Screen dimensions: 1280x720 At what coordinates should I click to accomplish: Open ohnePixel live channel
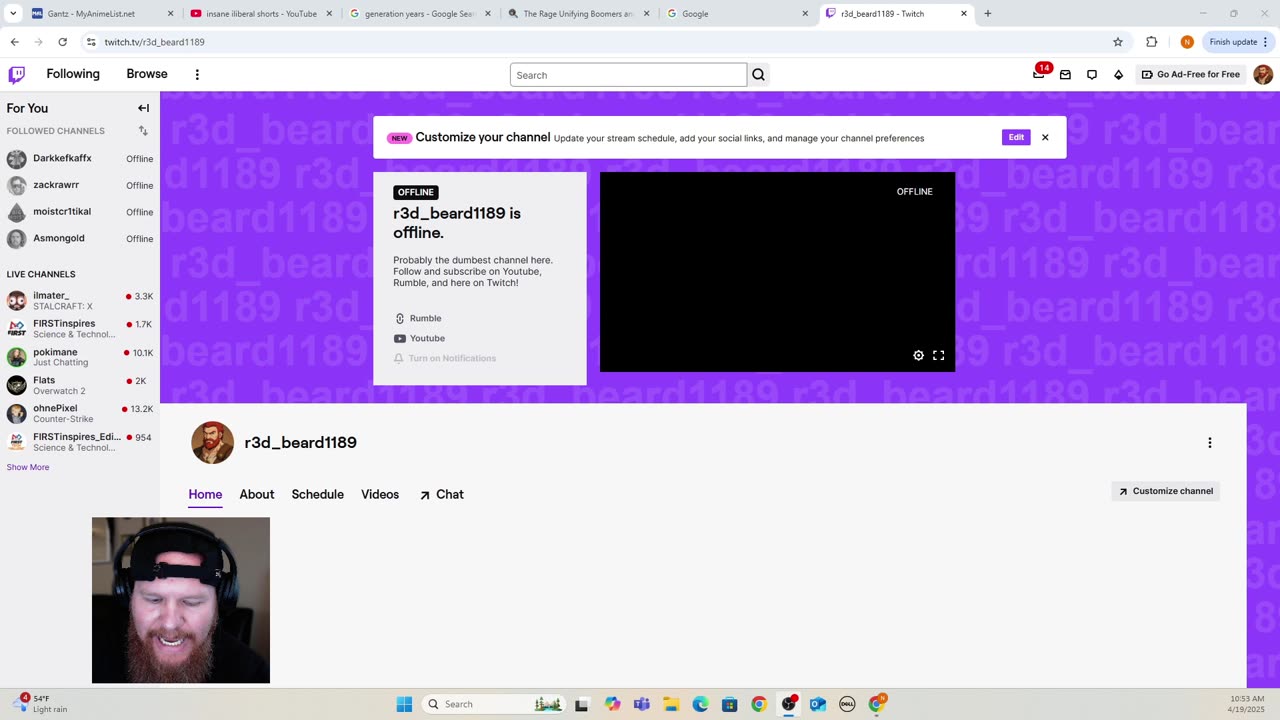coord(80,413)
